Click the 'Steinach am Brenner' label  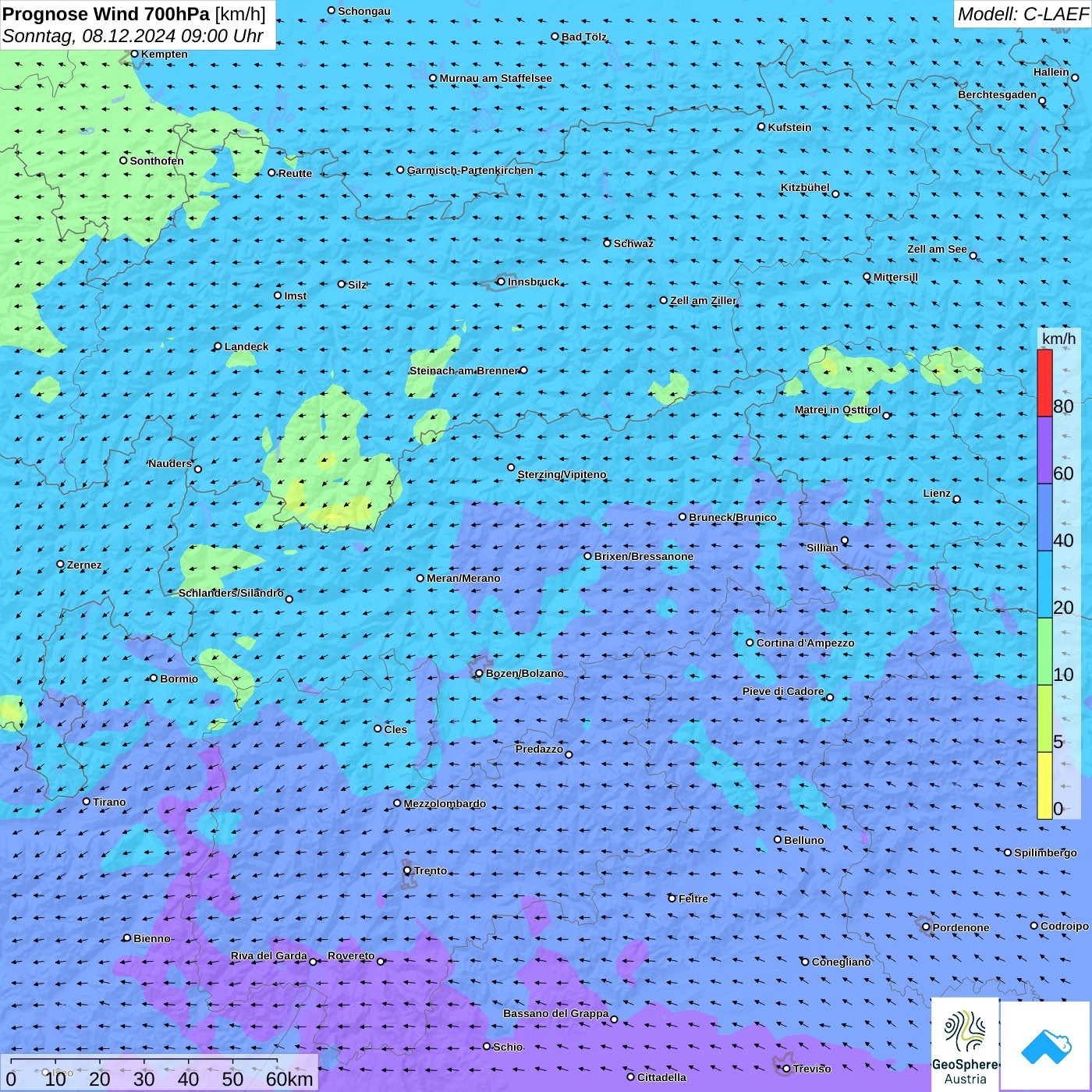[x=464, y=370]
